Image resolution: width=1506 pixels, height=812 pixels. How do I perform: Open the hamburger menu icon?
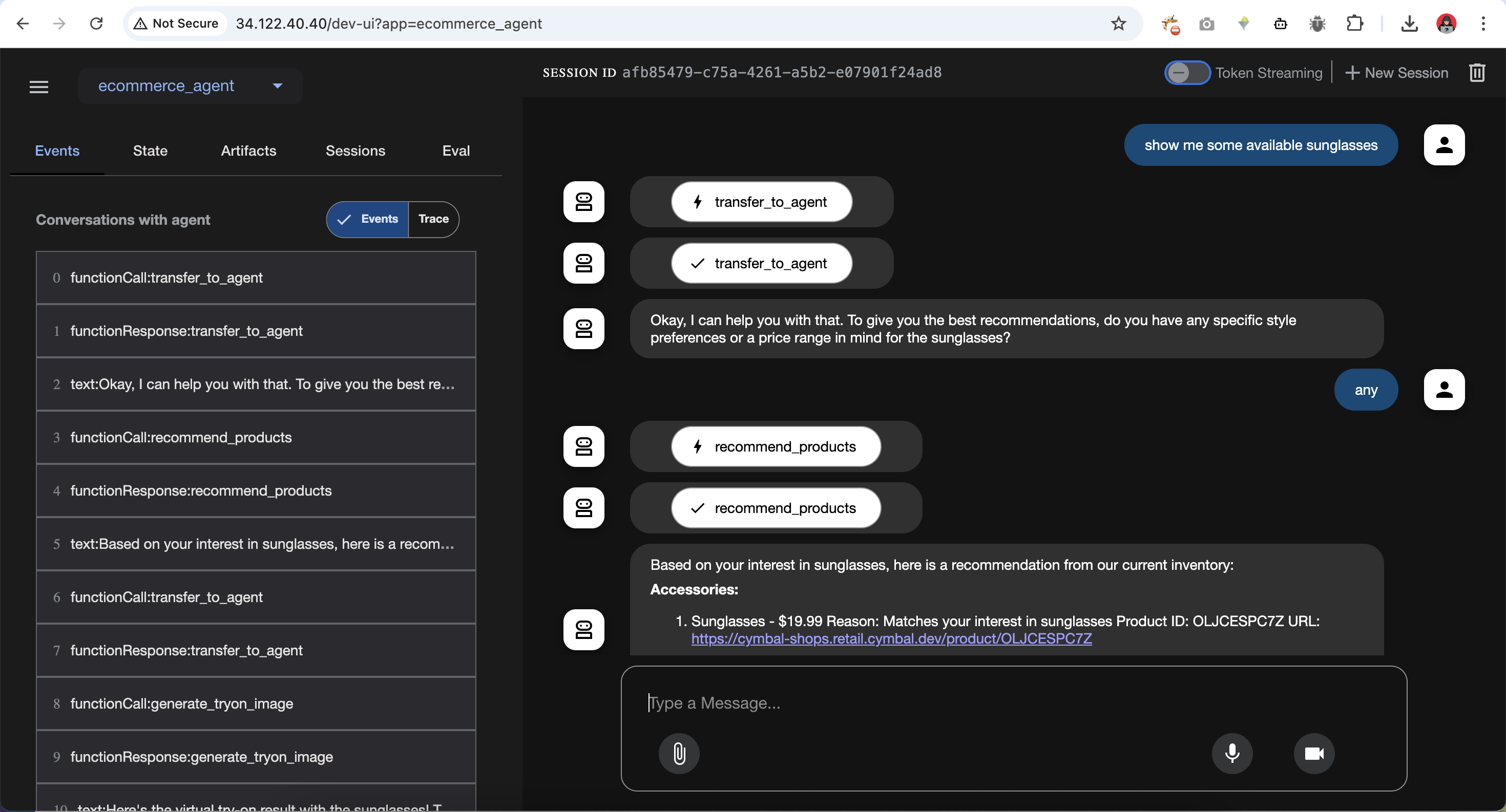point(39,87)
